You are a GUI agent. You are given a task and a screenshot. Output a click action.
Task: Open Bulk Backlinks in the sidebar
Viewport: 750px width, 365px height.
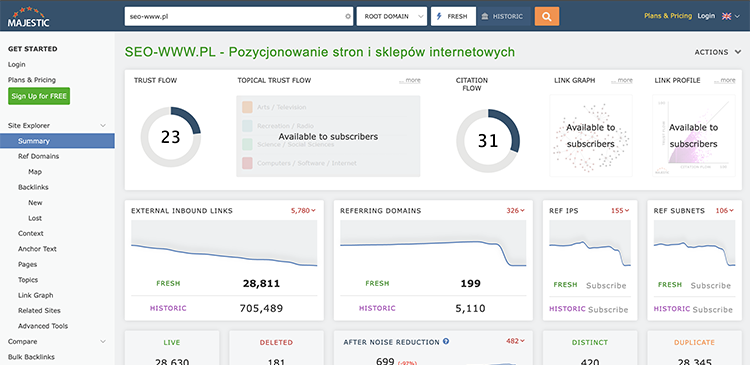pyautogui.click(x=31, y=357)
